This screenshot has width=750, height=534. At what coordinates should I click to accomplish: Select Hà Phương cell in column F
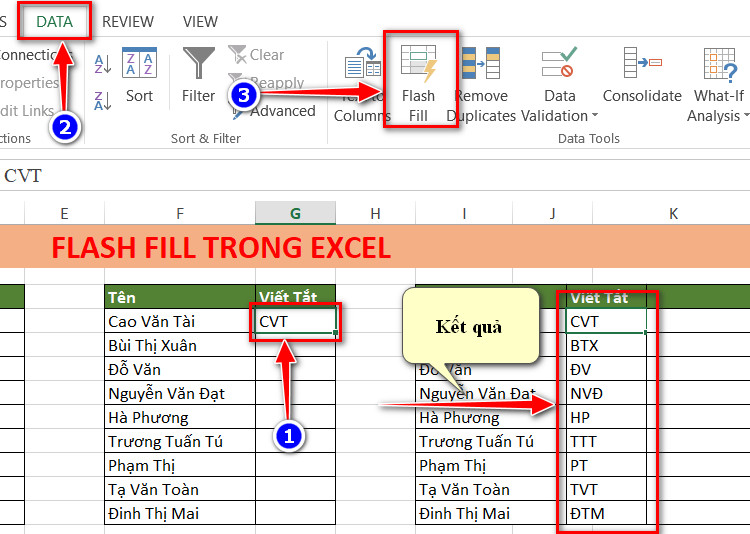click(x=180, y=417)
